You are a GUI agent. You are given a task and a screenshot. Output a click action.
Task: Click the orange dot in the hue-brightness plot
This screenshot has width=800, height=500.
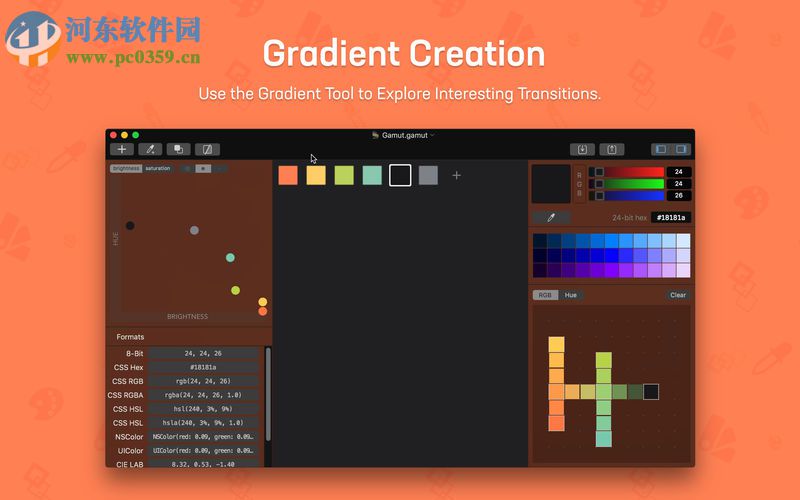(x=263, y=311)
